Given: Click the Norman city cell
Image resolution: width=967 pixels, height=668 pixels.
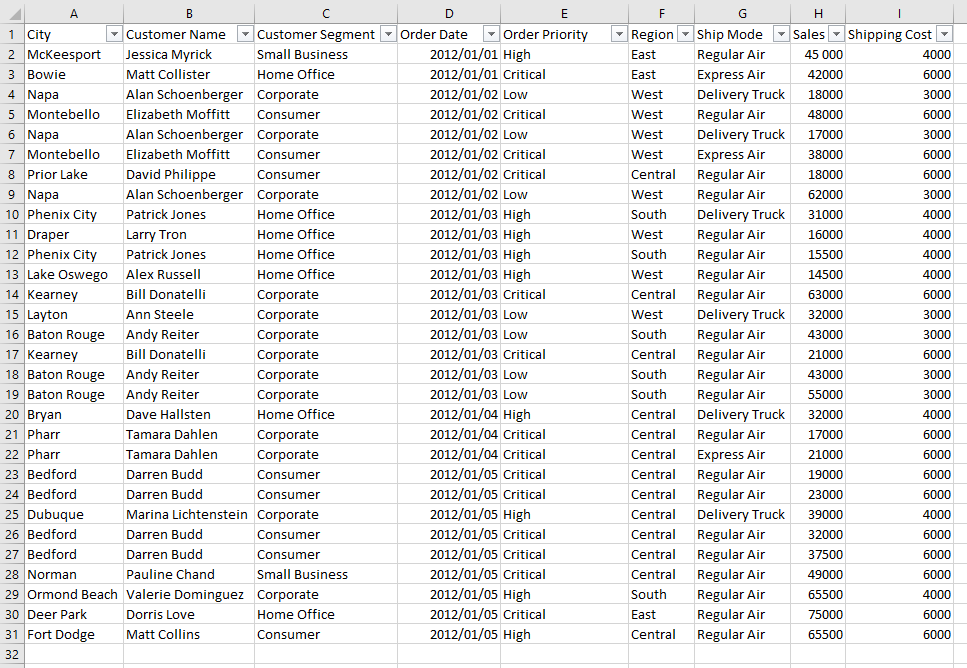Looking at the screenshot, I should coord(74,574).
